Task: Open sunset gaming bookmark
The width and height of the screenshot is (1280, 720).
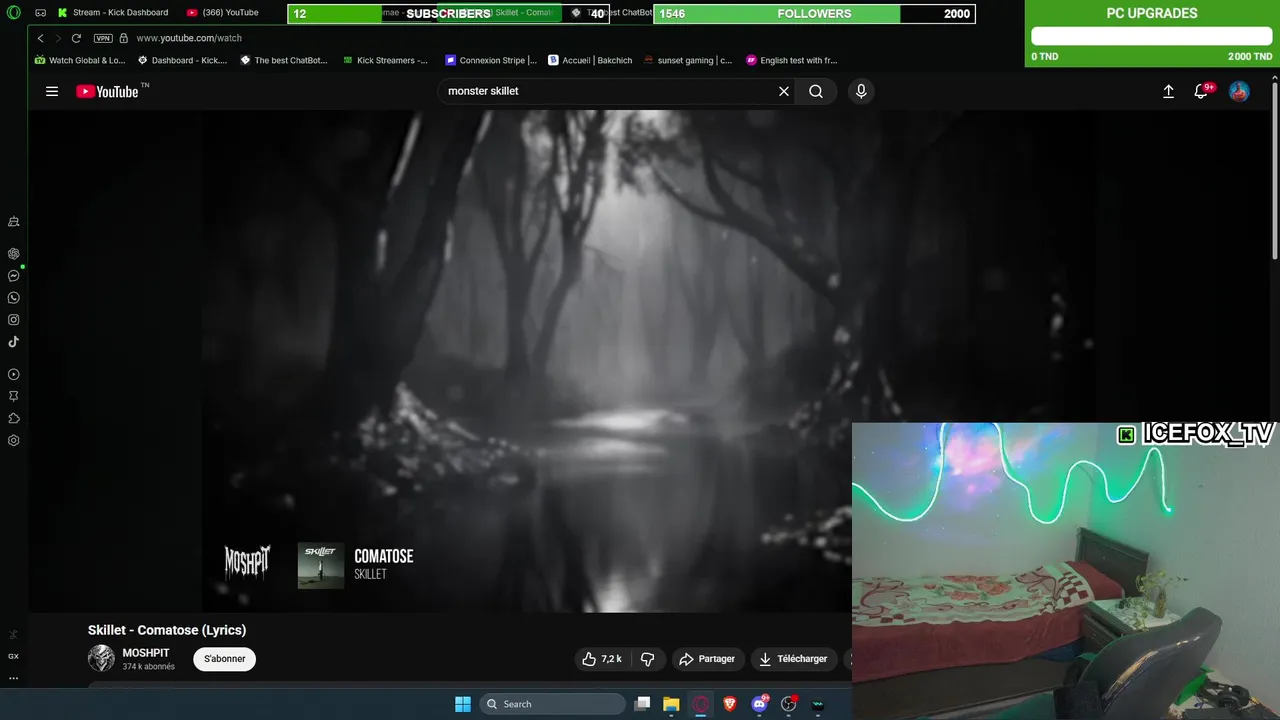Action: click(x=688, y=60)
